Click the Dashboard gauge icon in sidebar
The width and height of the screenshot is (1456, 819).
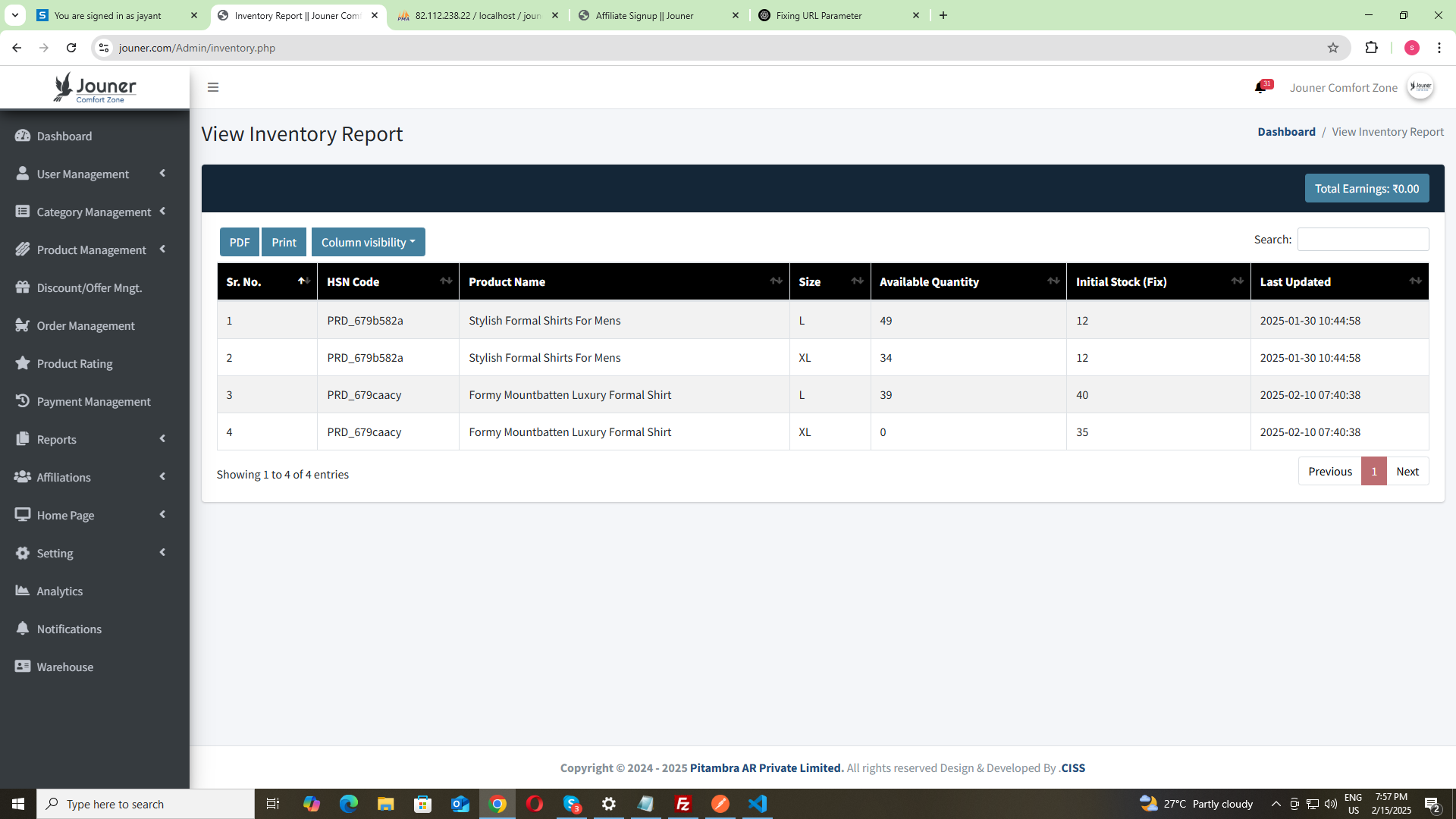pyautogui.click(x=23, y=136)
